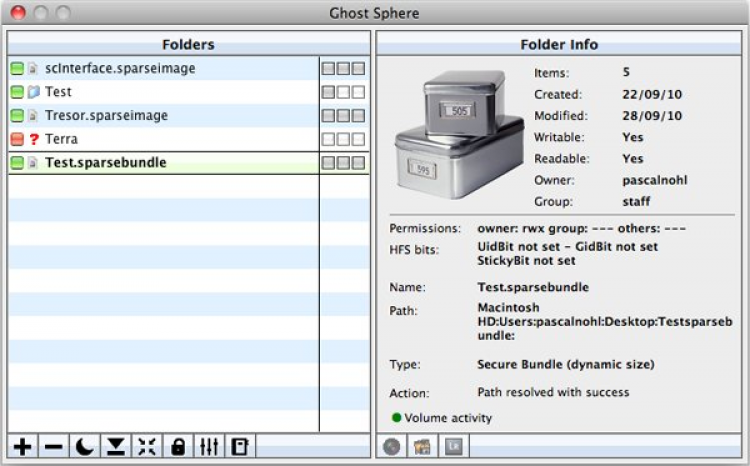Select the scInterface.sparseimage entry

(x=120, y=68)
